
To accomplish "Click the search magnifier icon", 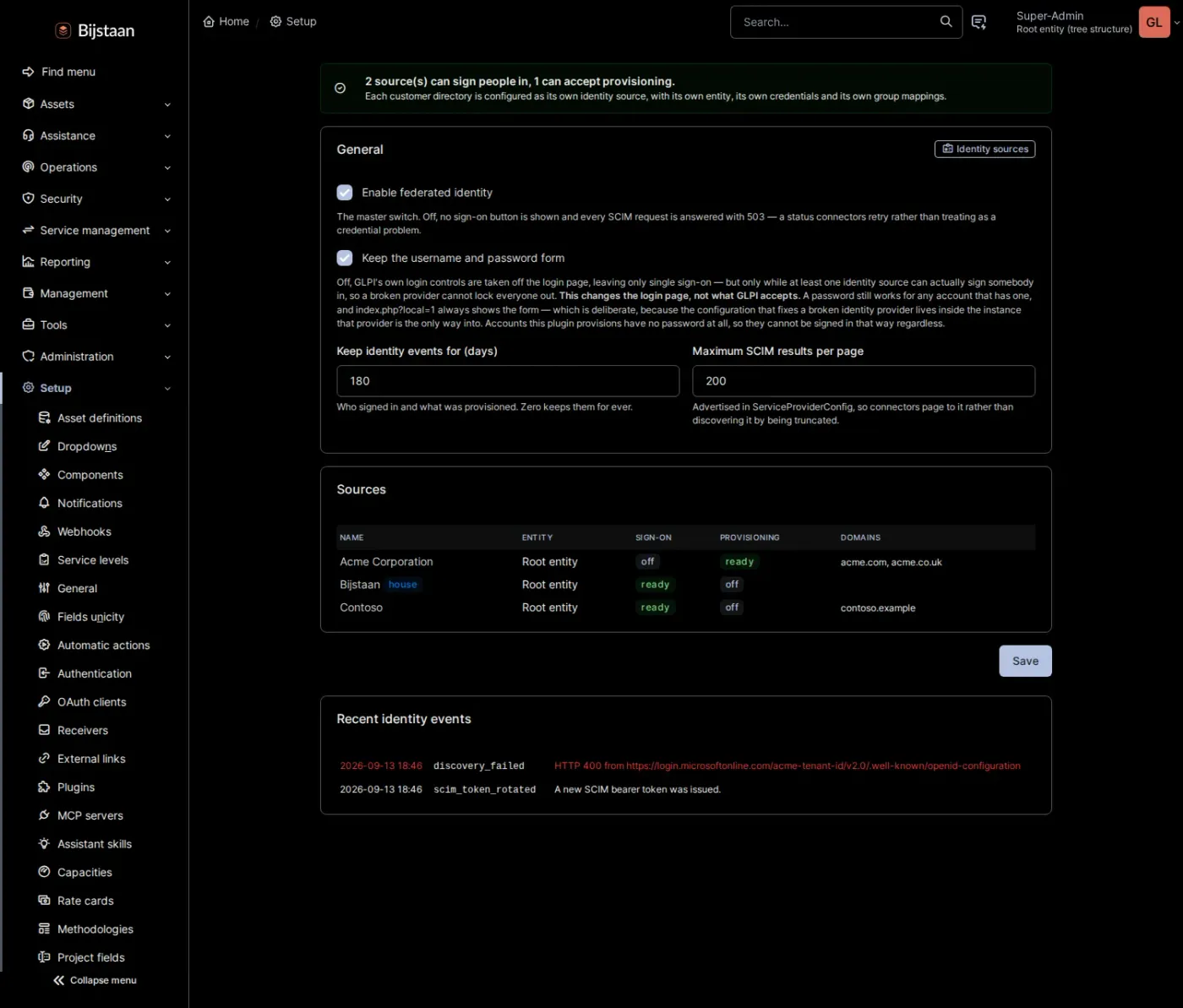I will 946,22.
